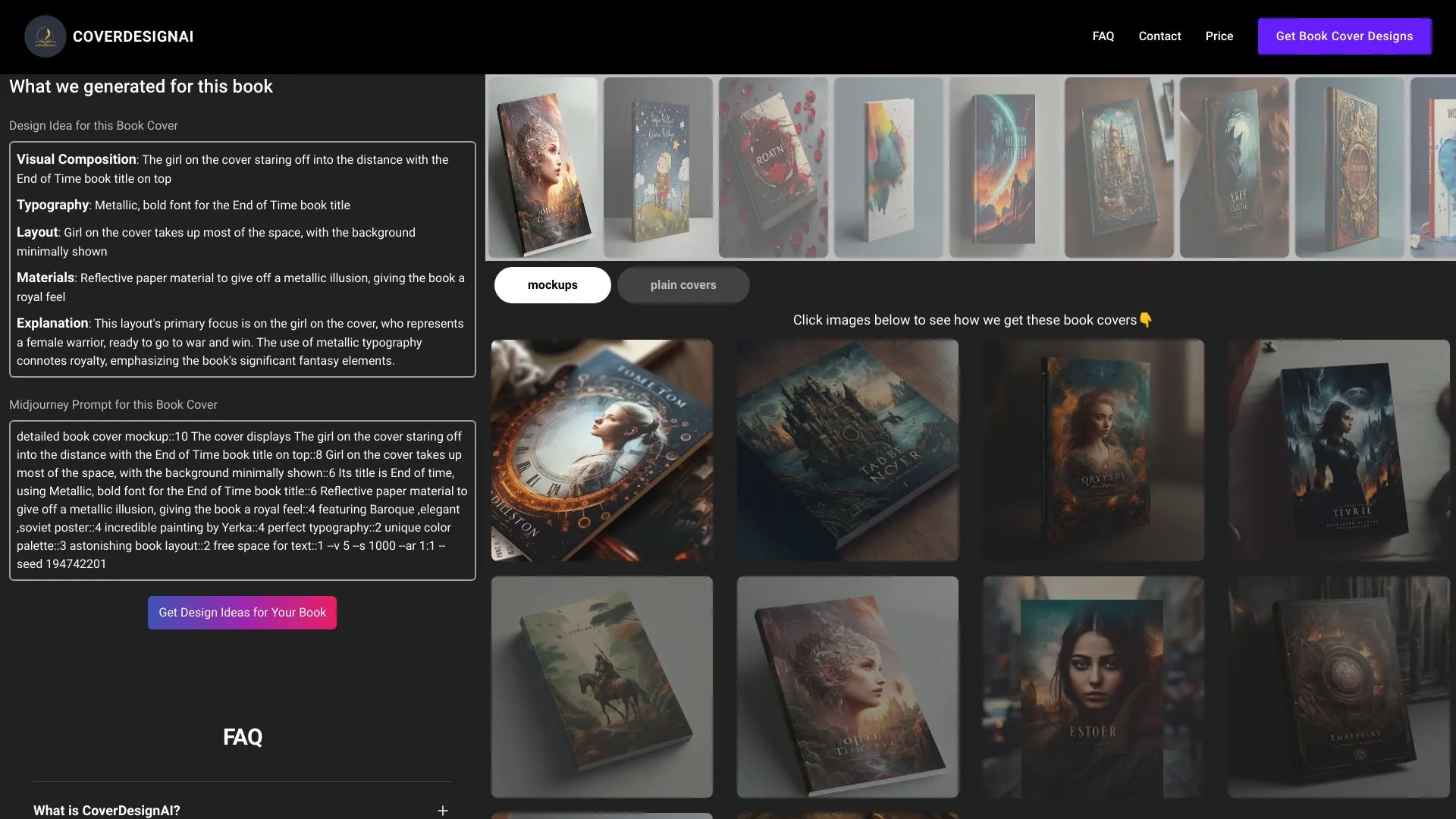Open the TIVRIE warrior cover image
Viewport: 1456px width, 819px height.
coord(1338,450)
